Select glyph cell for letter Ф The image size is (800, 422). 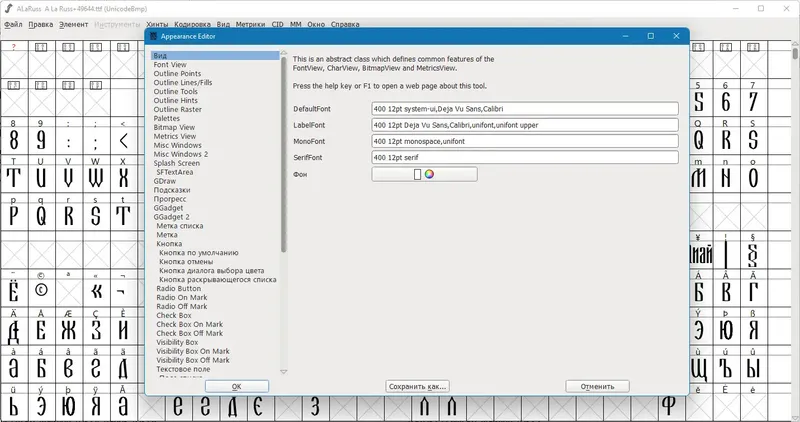click(x=669, y=406)
